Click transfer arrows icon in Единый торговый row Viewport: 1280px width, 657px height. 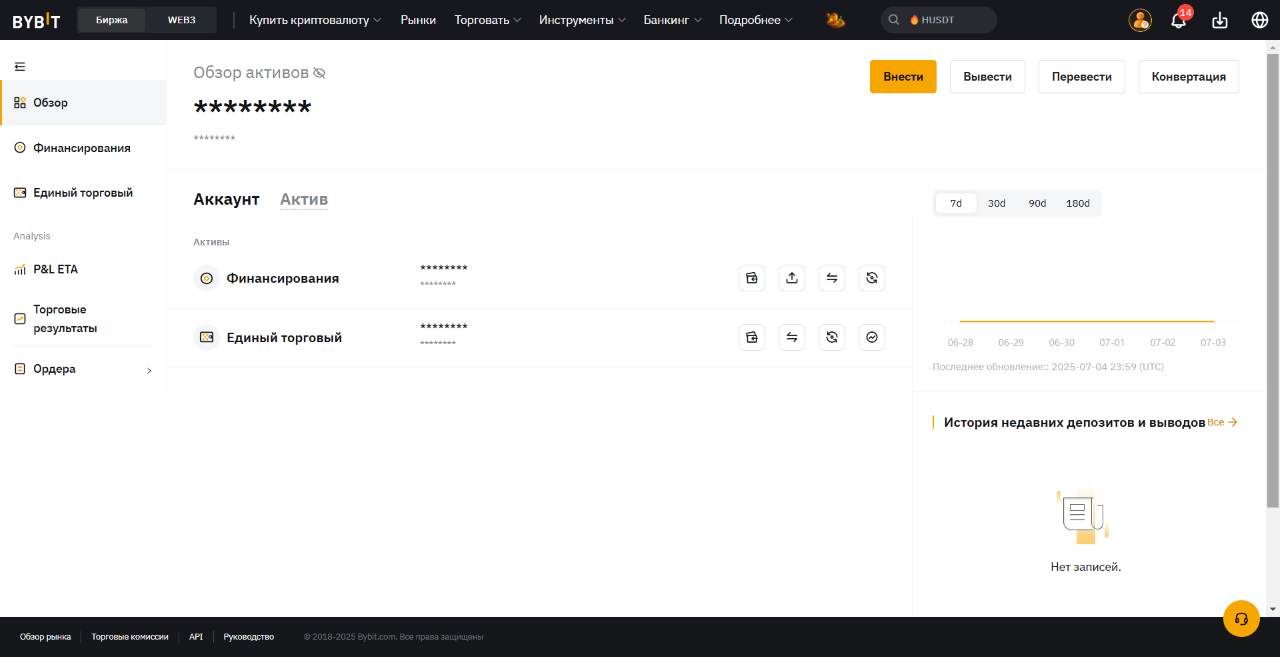point(792,338)
